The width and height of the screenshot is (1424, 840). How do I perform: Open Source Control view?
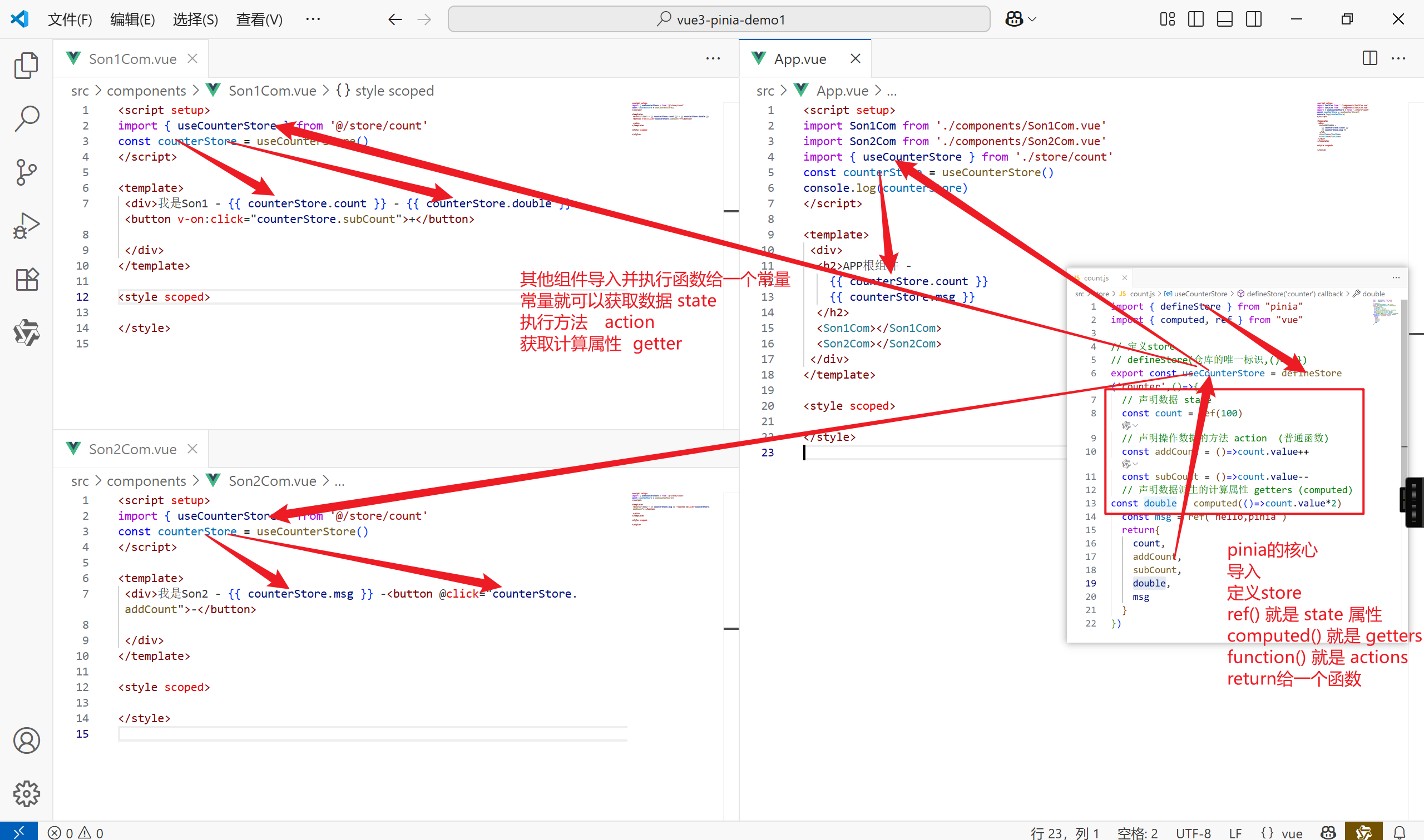coord(26,172)
